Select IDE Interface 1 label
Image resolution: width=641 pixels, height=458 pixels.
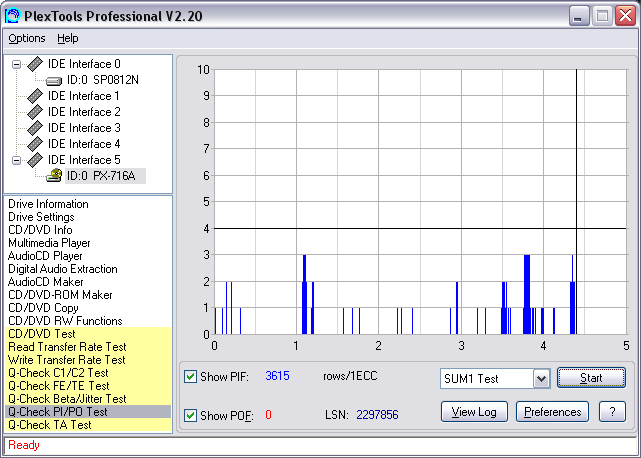pyautogui.click(x=84, y=96)
